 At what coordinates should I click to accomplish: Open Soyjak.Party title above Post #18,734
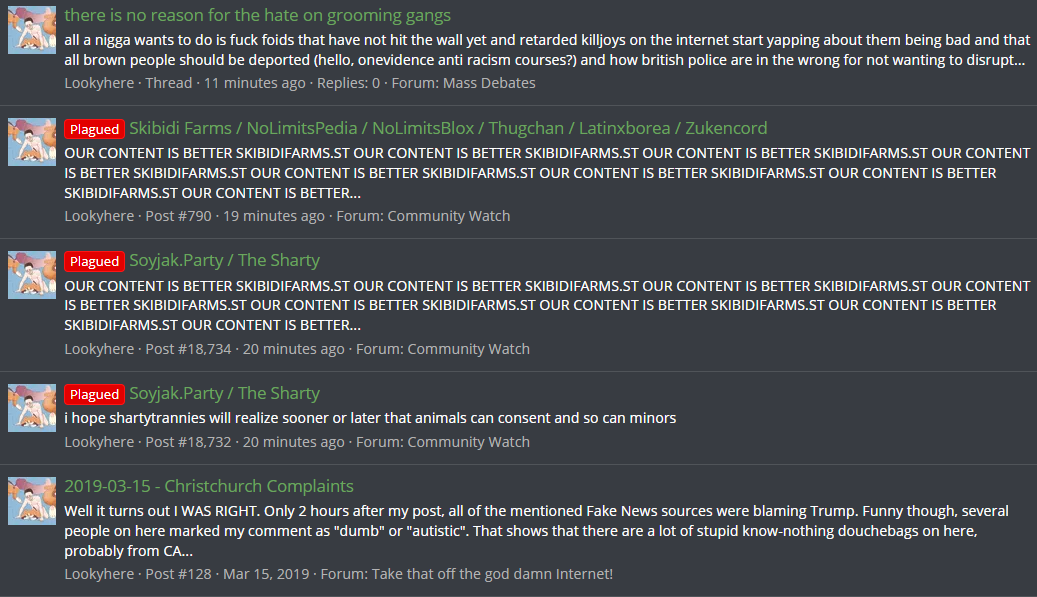(x=224, y=260)
